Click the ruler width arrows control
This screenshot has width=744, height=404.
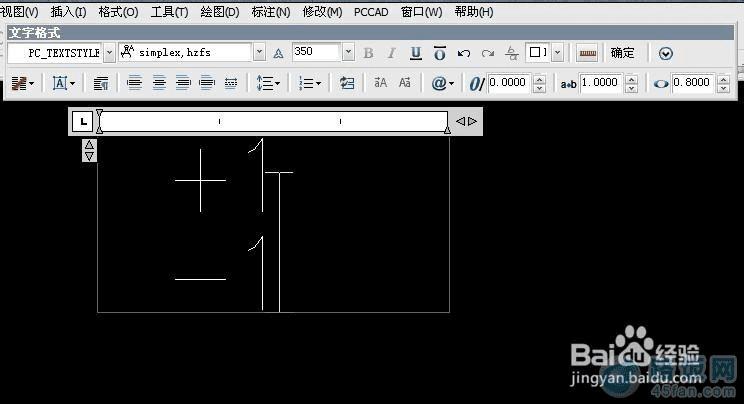[x=466, y=122]
